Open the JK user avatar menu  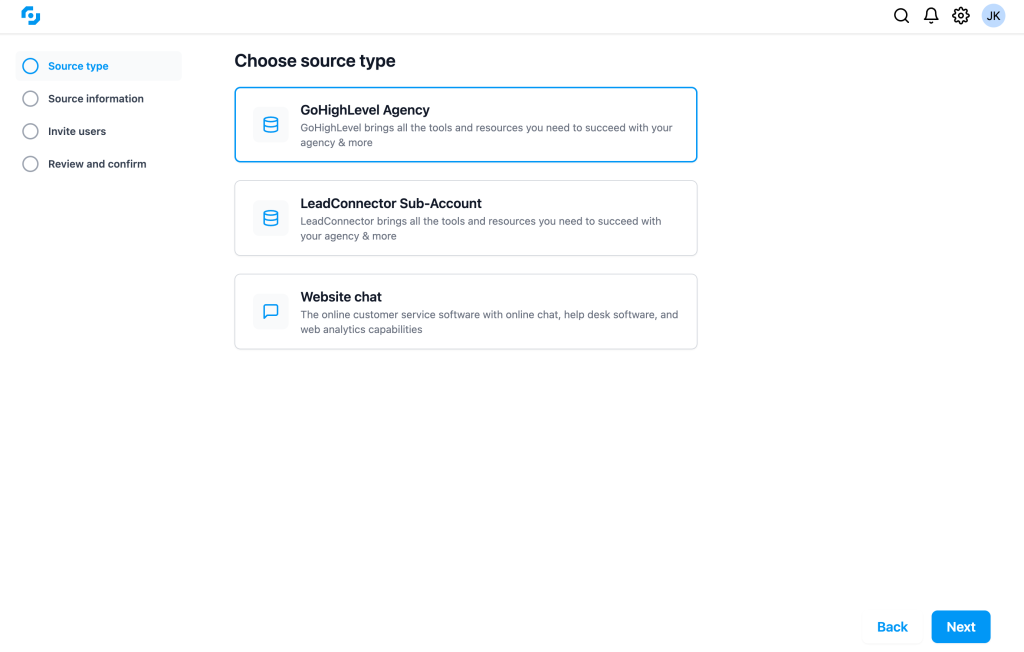tap(993, 16)
